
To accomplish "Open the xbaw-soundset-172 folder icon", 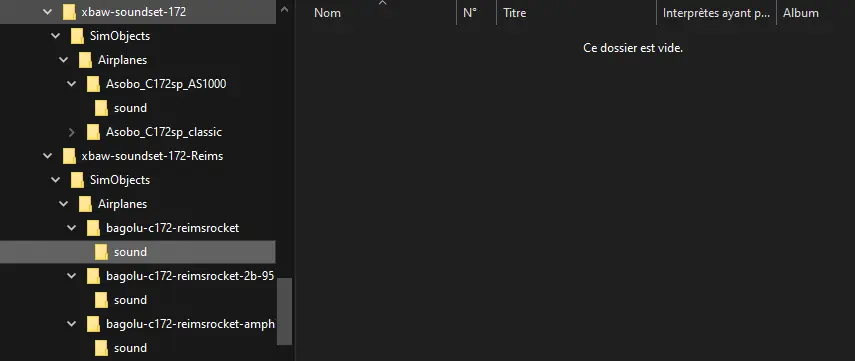I will point(69,12).
